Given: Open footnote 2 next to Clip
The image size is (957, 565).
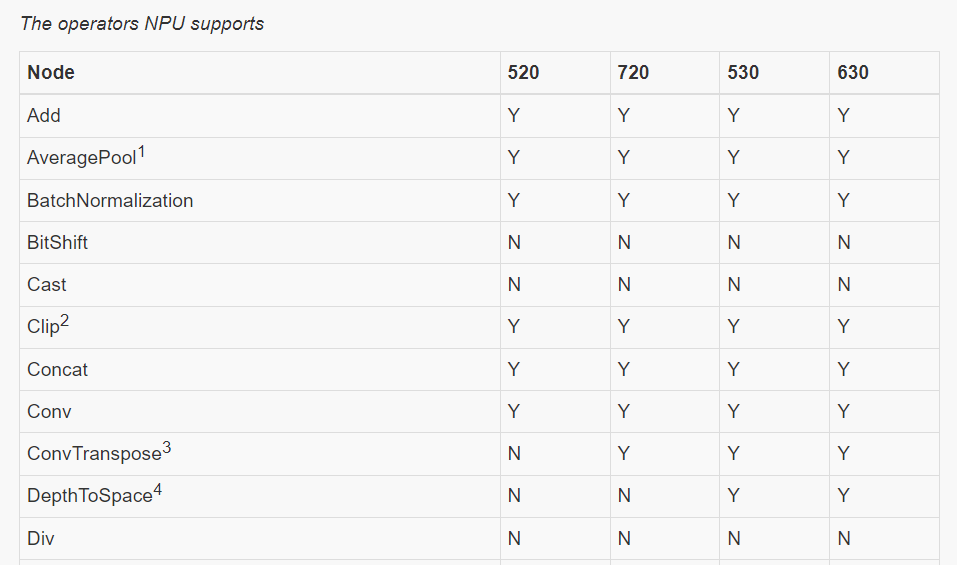Looking at the screenshot, I should (x=65, y=321).
